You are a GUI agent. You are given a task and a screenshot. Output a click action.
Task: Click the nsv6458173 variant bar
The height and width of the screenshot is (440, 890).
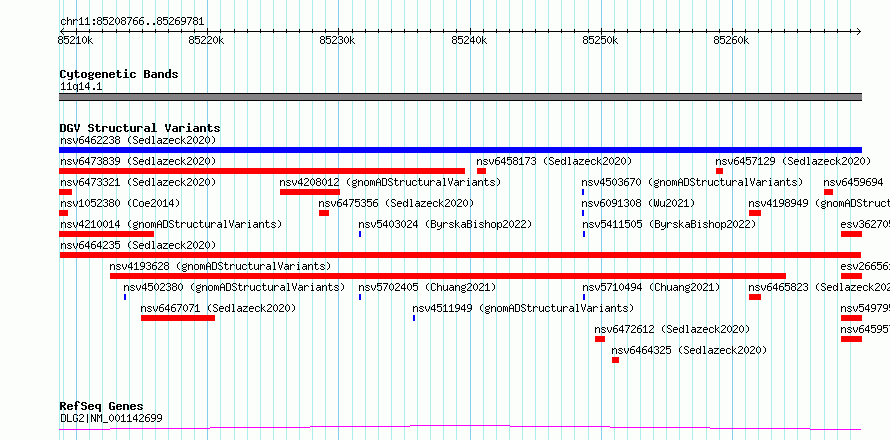pyautogui.click(x=481, y=171)
